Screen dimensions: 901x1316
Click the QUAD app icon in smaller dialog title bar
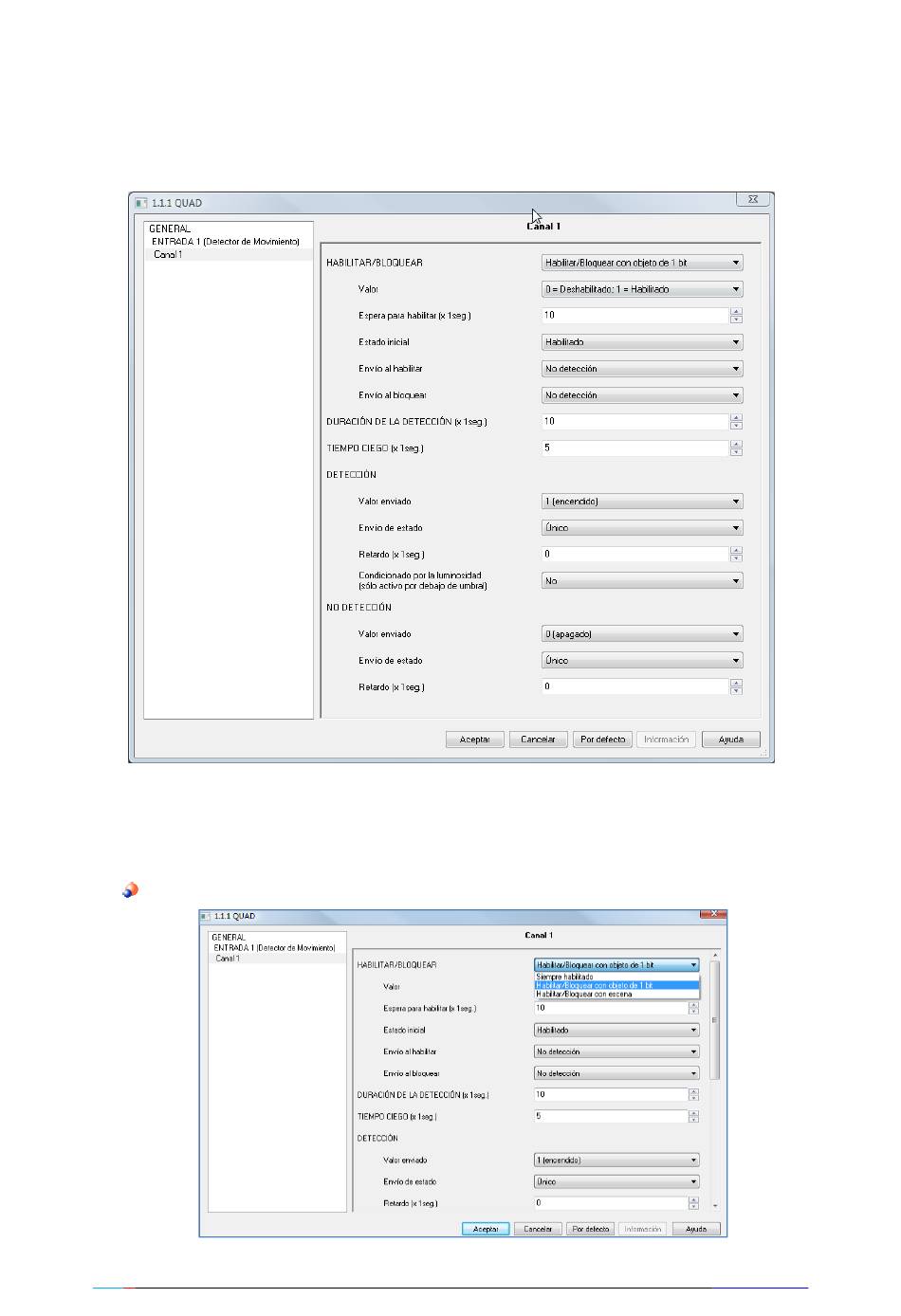pos(206,917)
